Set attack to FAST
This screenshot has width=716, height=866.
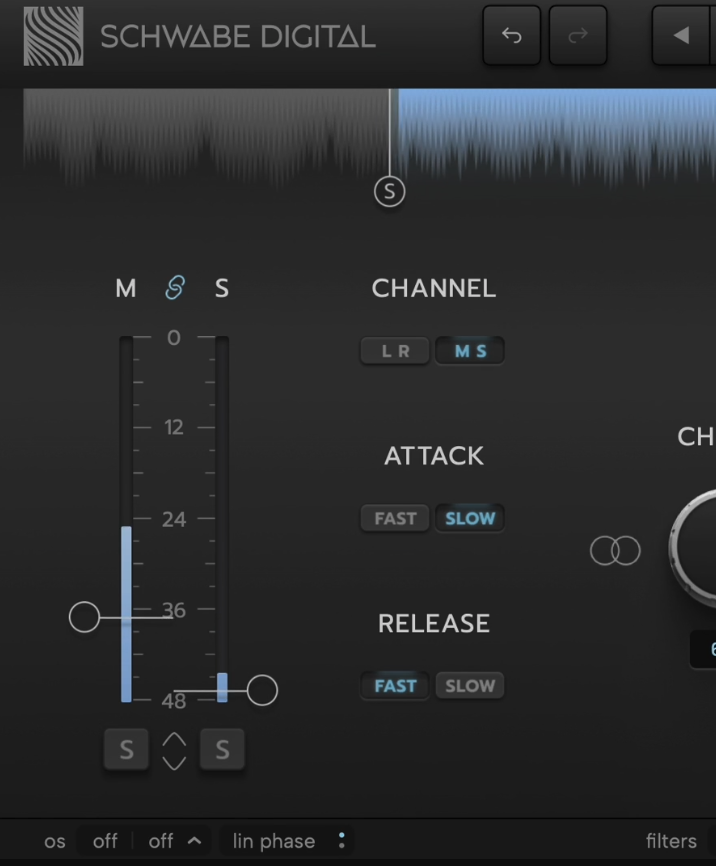coord(395,519)
